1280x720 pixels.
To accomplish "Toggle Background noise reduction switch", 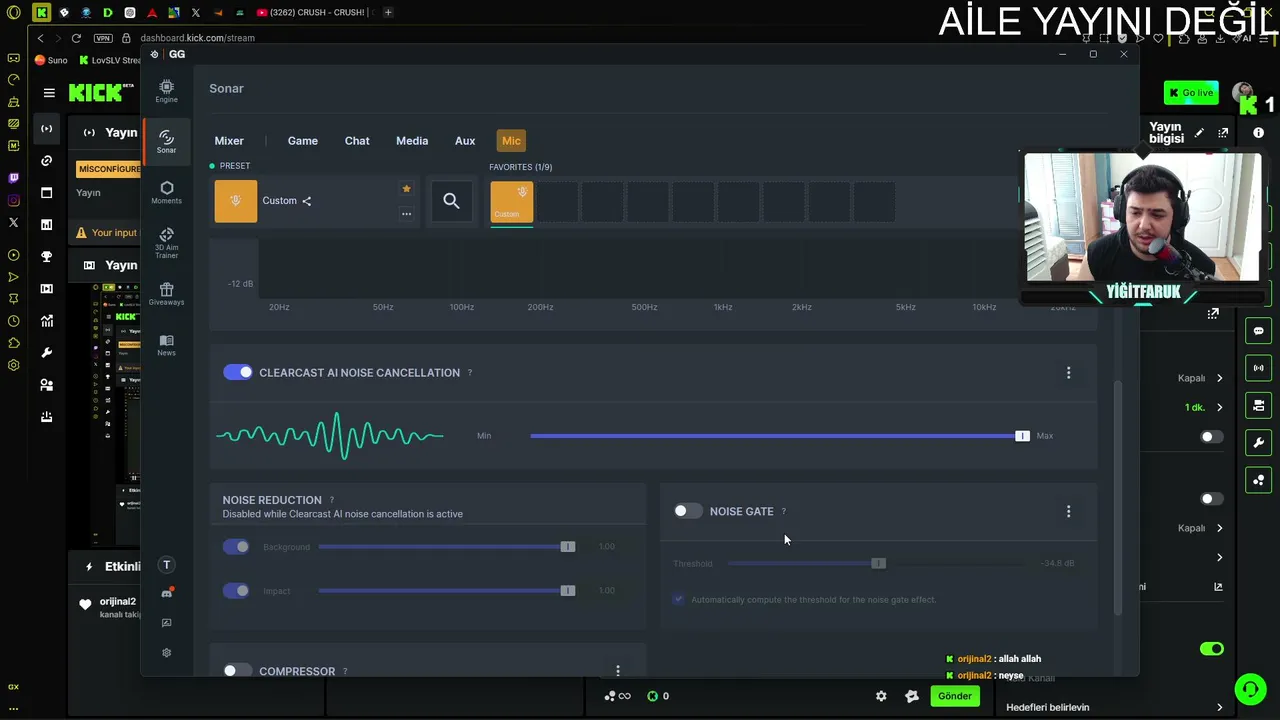I will click(x=236, y=547).
